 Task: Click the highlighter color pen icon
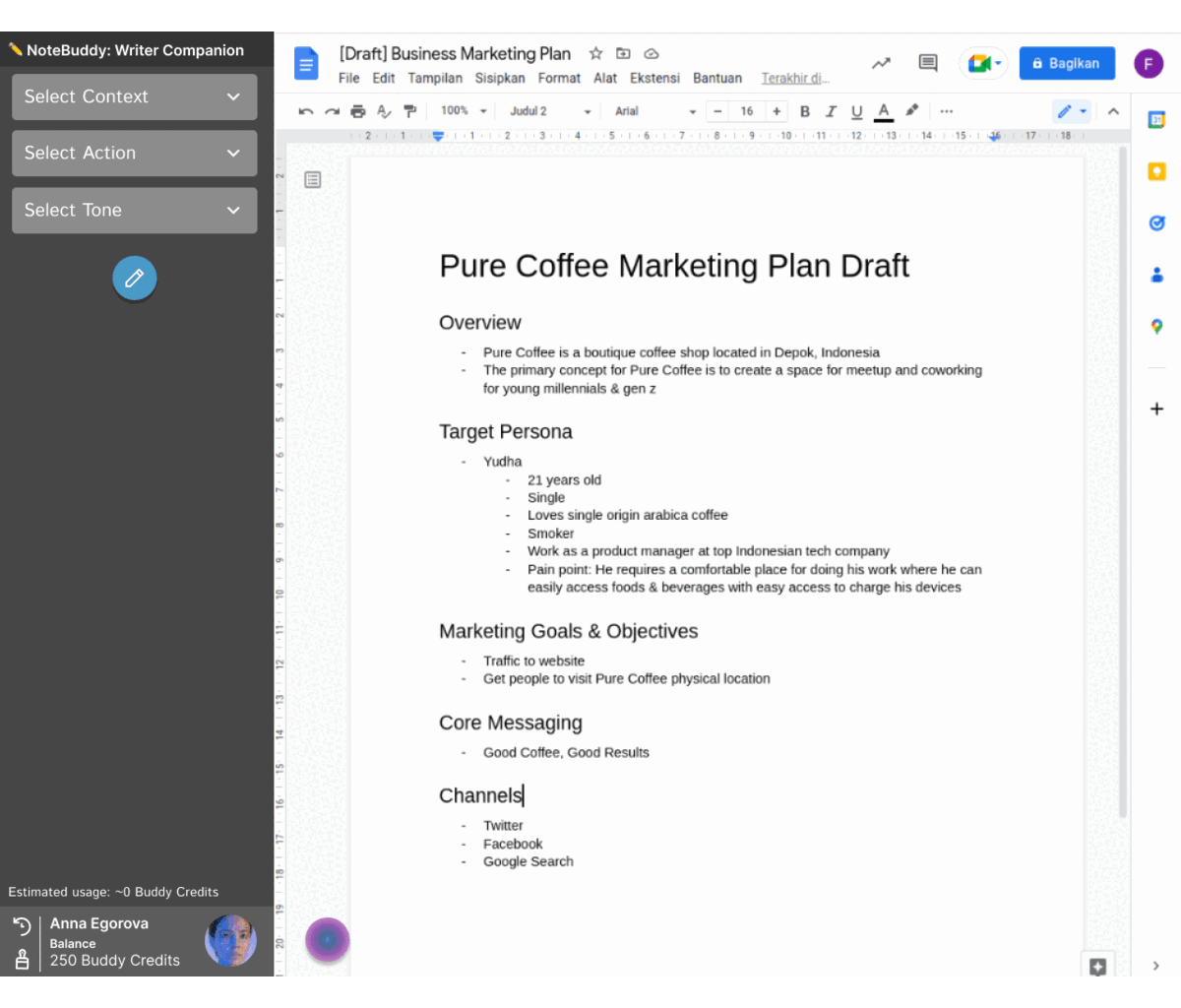coord(912,111)
